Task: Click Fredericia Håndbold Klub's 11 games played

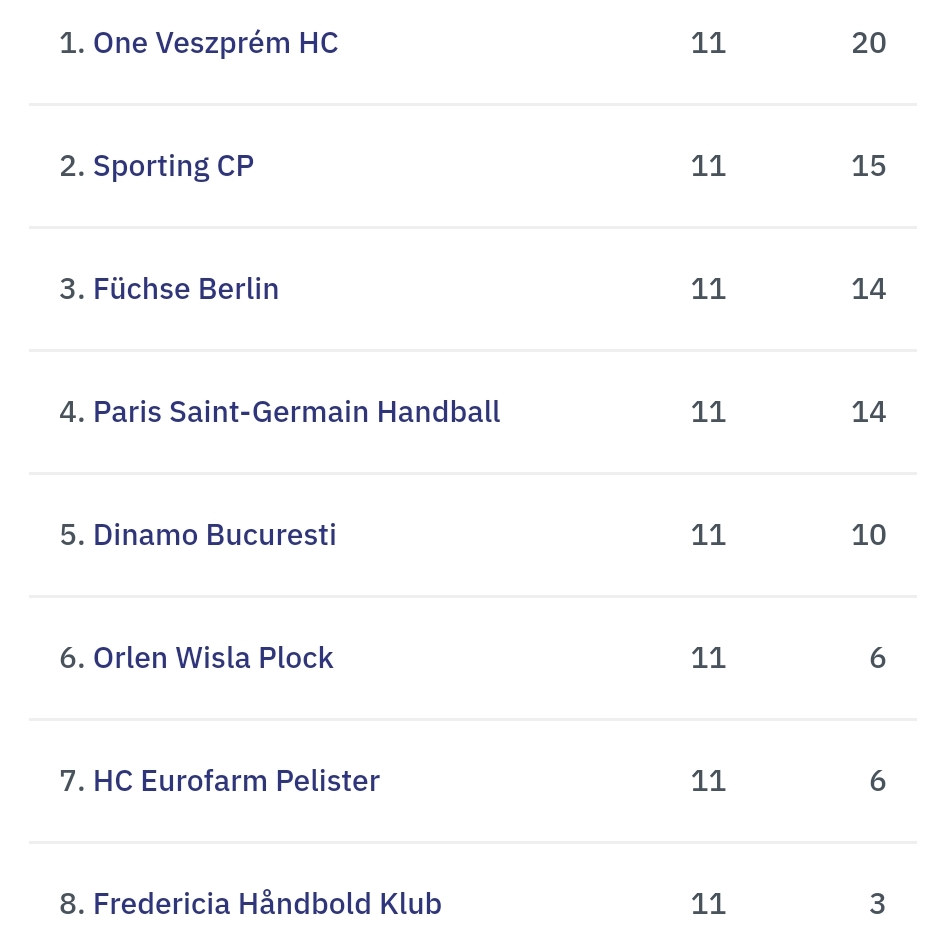Action: pyautogui.click(x=708, y=904)
